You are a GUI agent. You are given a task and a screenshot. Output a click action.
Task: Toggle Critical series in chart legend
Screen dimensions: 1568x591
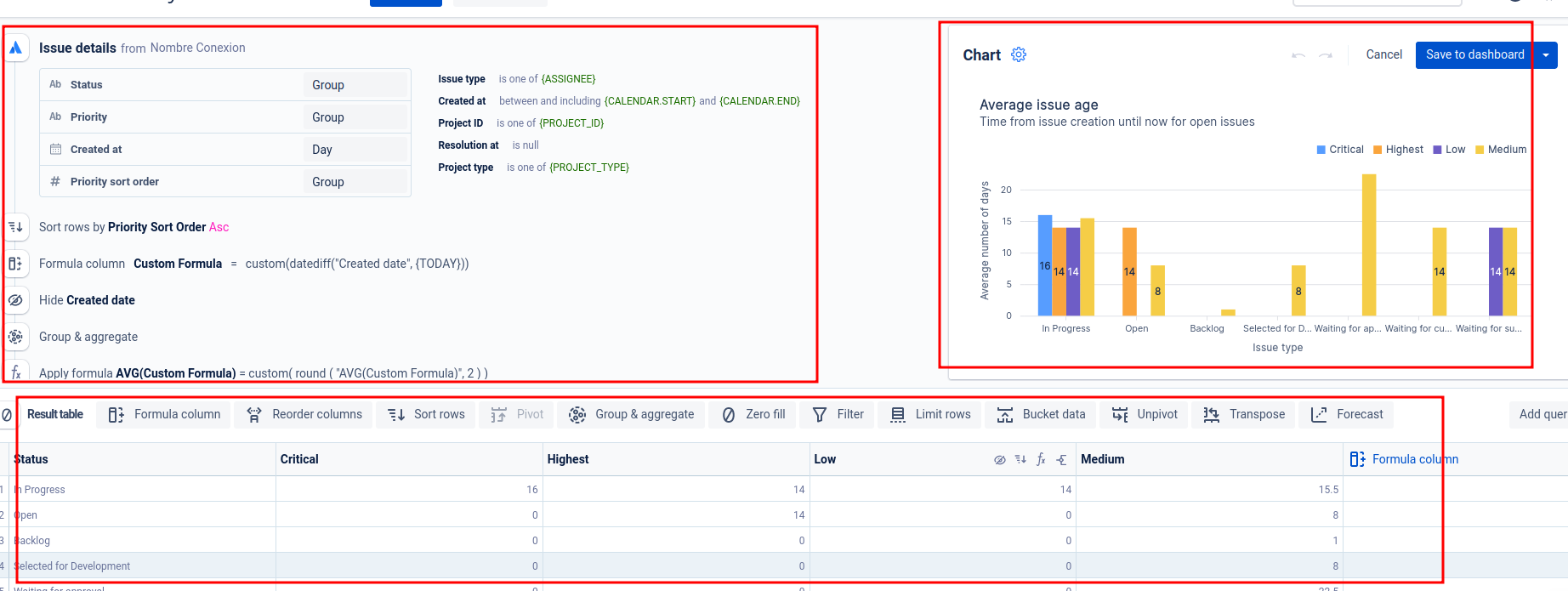point(1340,150)
